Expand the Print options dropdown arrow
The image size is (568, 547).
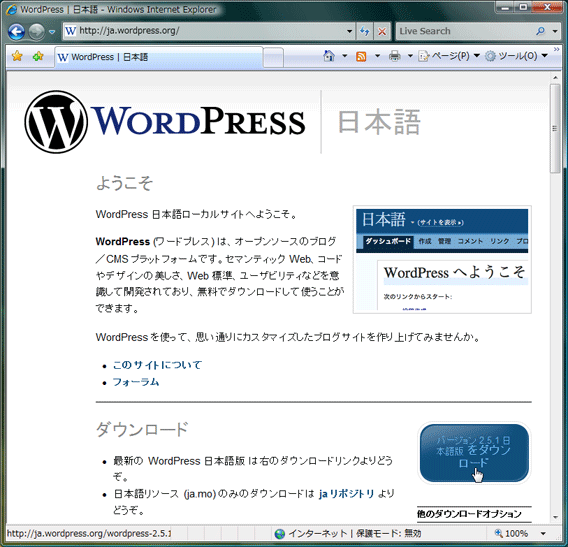pyautogui.click(x=410, y=56)
